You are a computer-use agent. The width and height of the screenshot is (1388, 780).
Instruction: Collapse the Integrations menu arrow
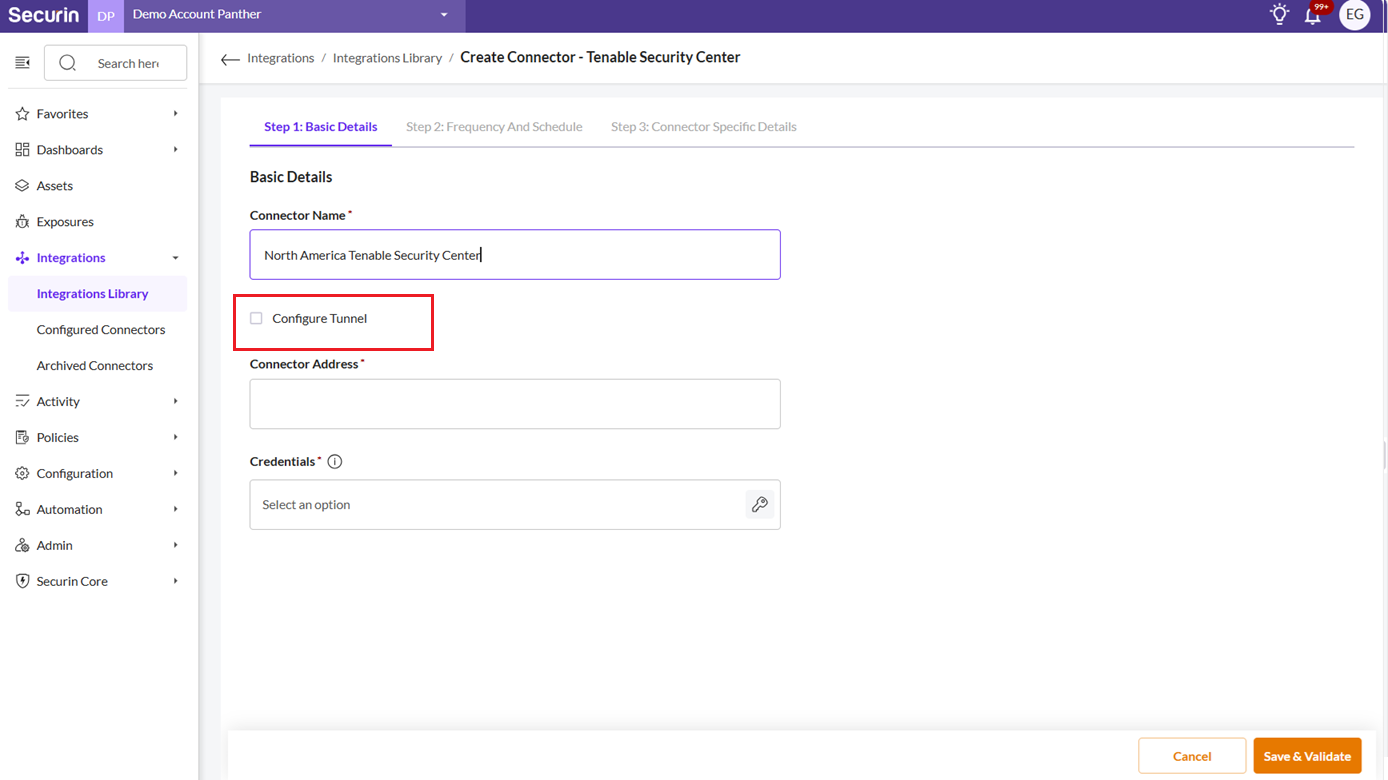(x=175, y=258)
